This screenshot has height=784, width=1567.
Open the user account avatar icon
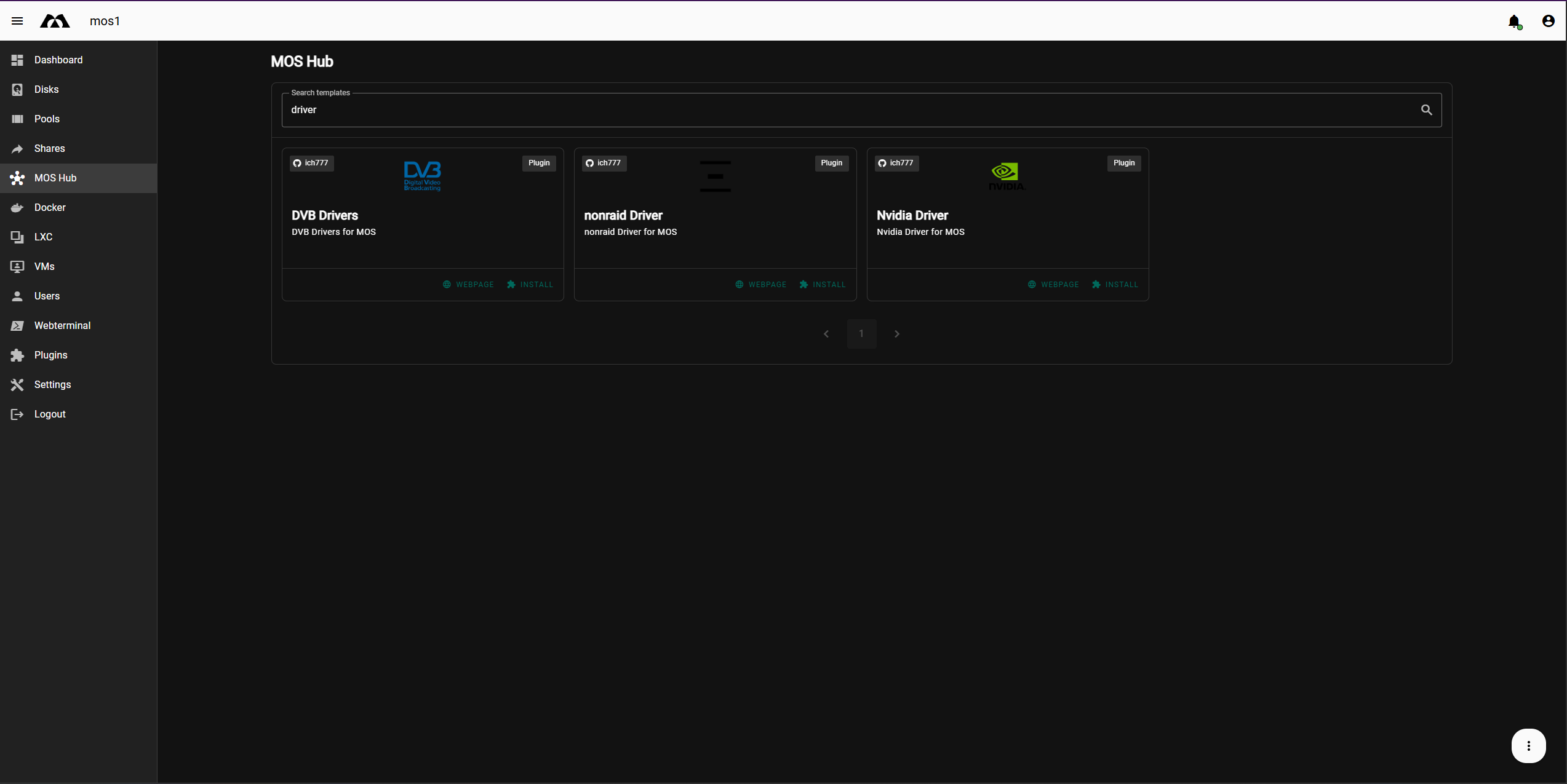(1547, 20)
